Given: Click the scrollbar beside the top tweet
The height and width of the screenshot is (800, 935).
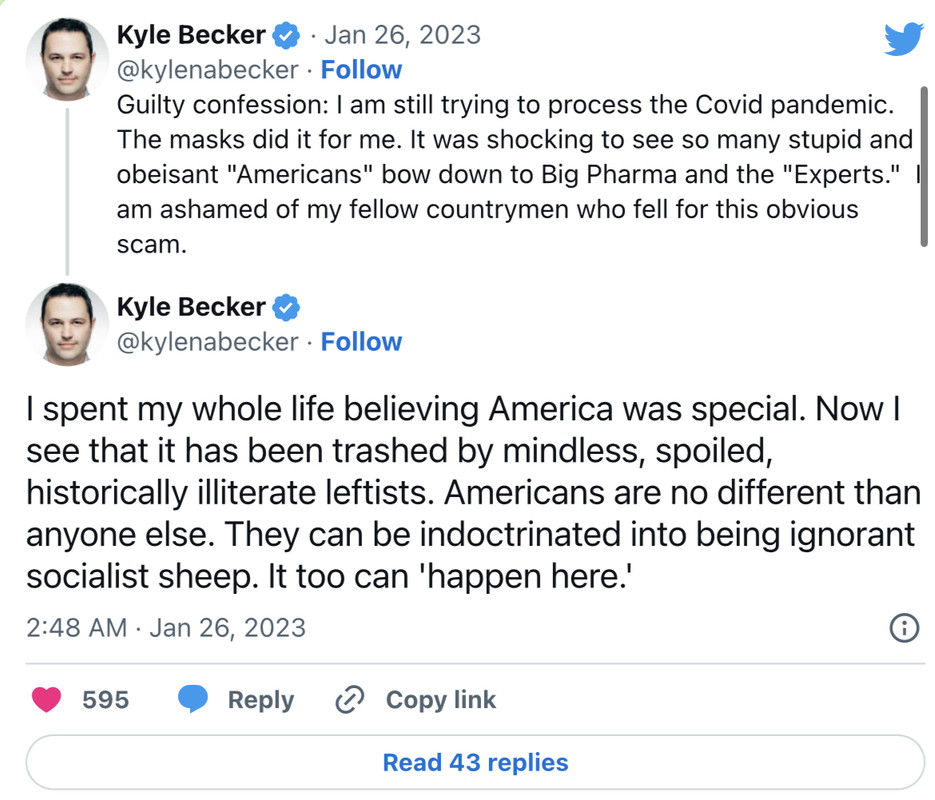Looking at the screenshot, I should tap(924, 165).
